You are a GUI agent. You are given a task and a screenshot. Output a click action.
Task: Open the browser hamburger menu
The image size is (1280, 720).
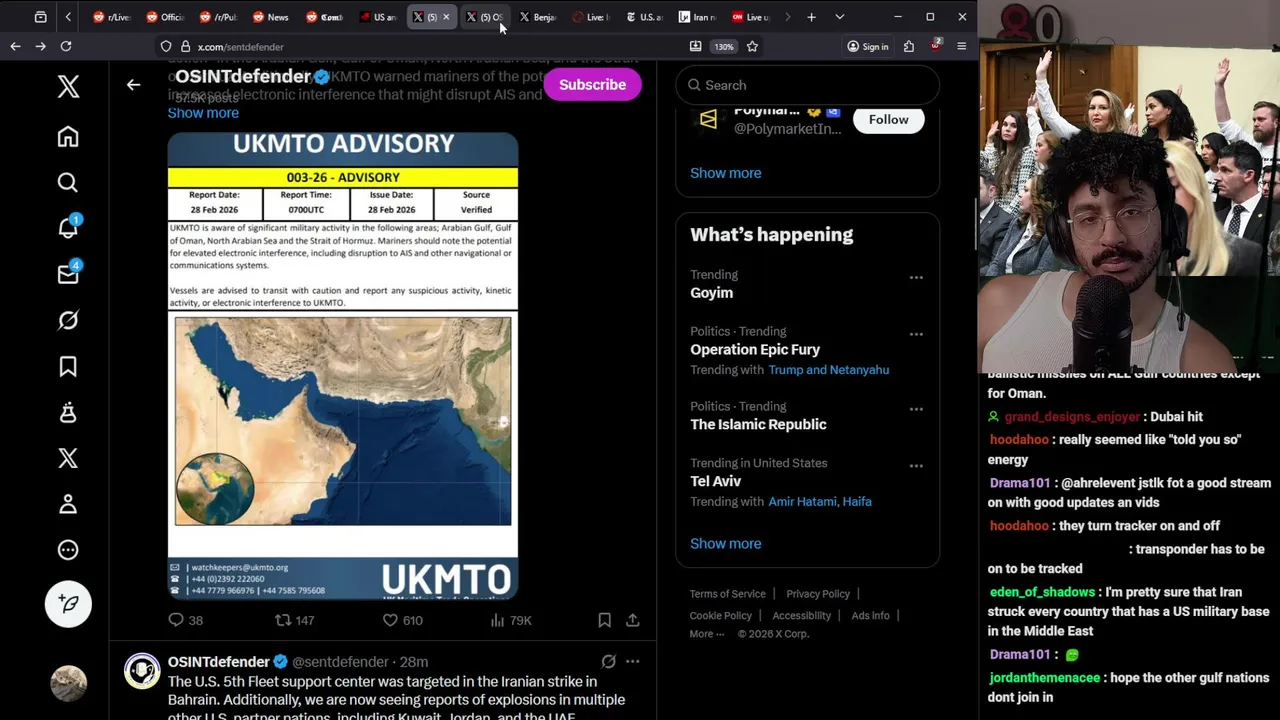(961, 46)
